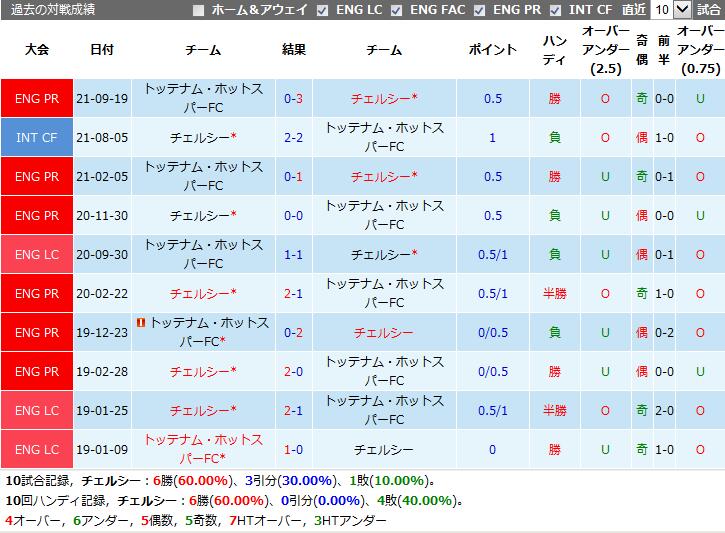Click handicap value 1 on 21-08-05
Image resolution: width=725 pixels, height=533 pixels.
pyautogui.click(x=492, y=137)
